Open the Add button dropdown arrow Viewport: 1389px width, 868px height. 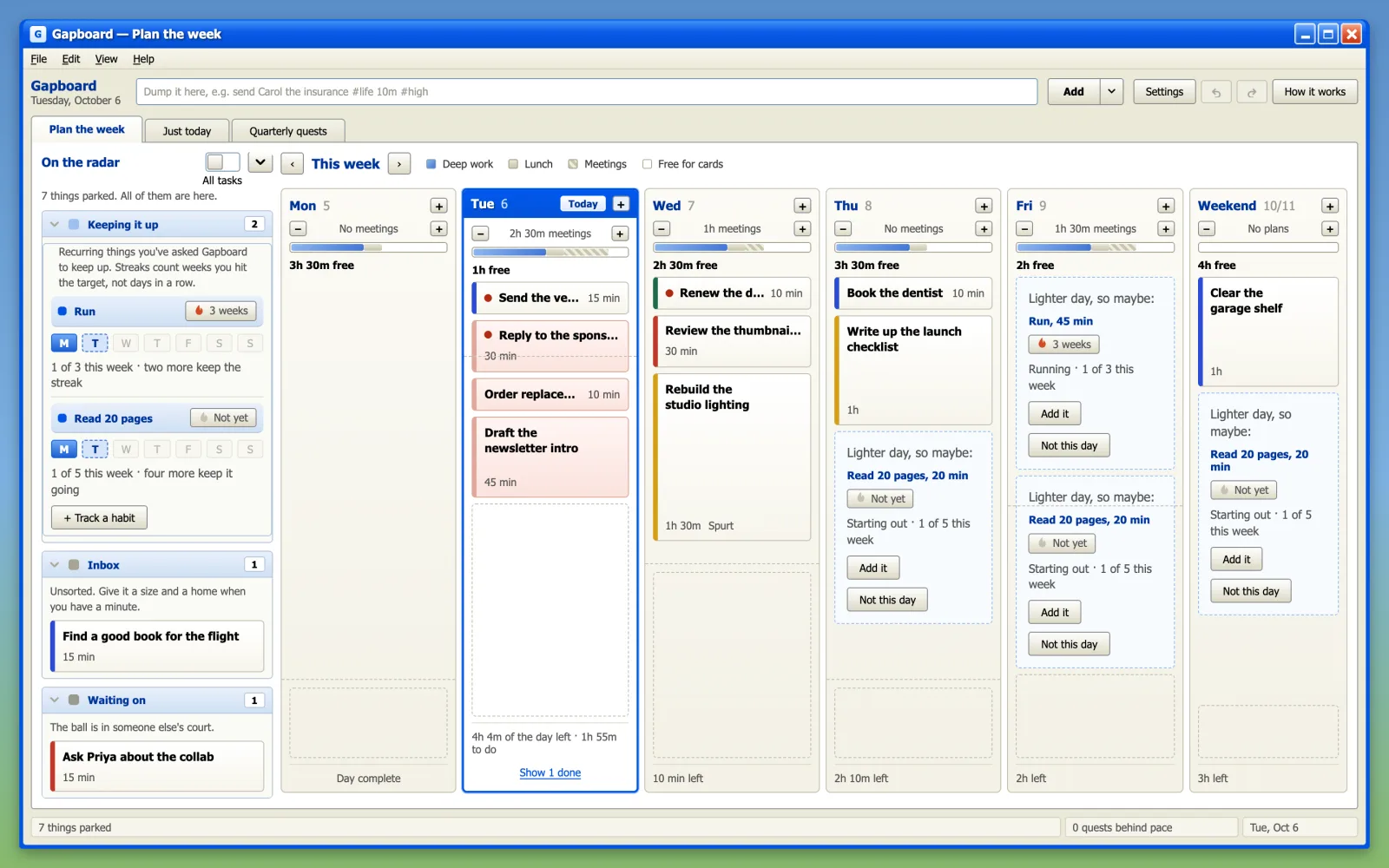pos(1111,92)
